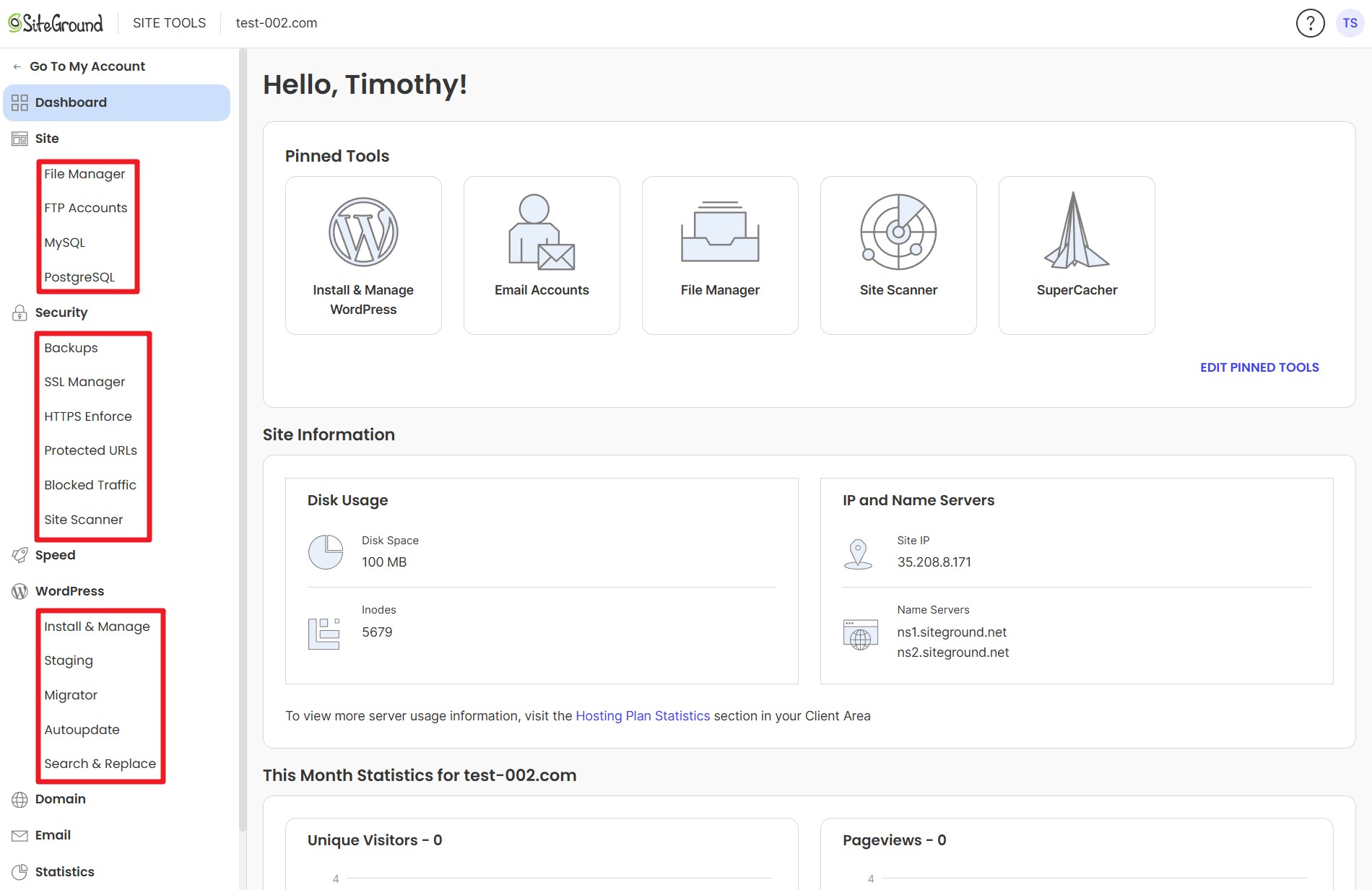Screen dimensions: 1372x890
Task: Select the Dashboard sidebar icon
Action: (x=19, y=102)
